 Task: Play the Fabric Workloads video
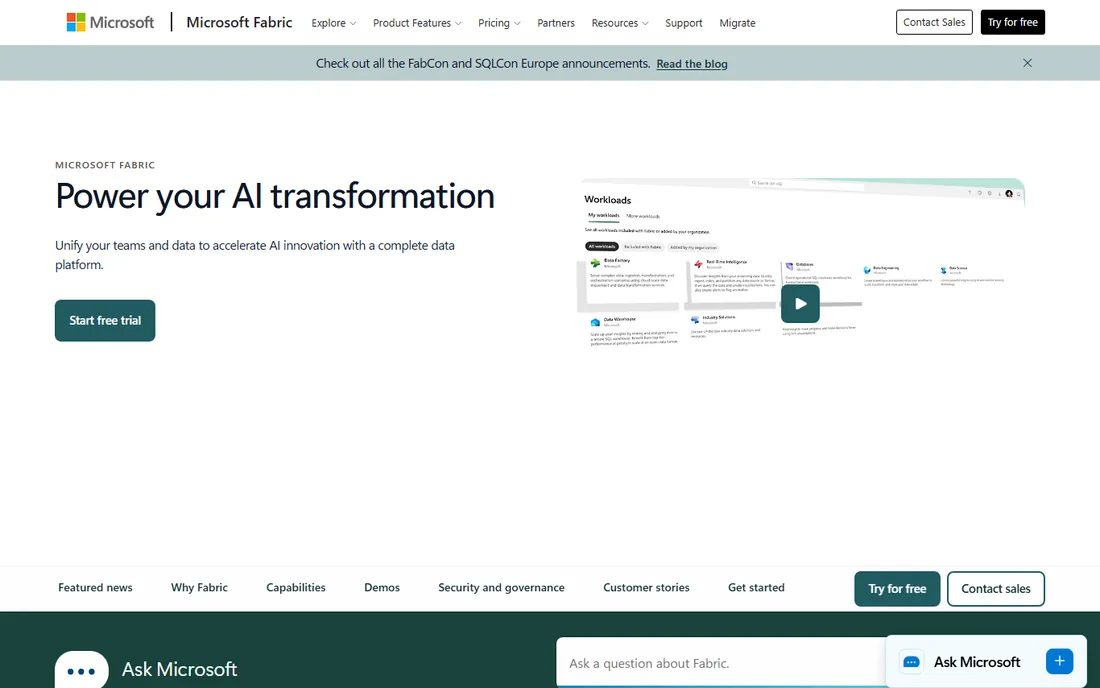800,304
